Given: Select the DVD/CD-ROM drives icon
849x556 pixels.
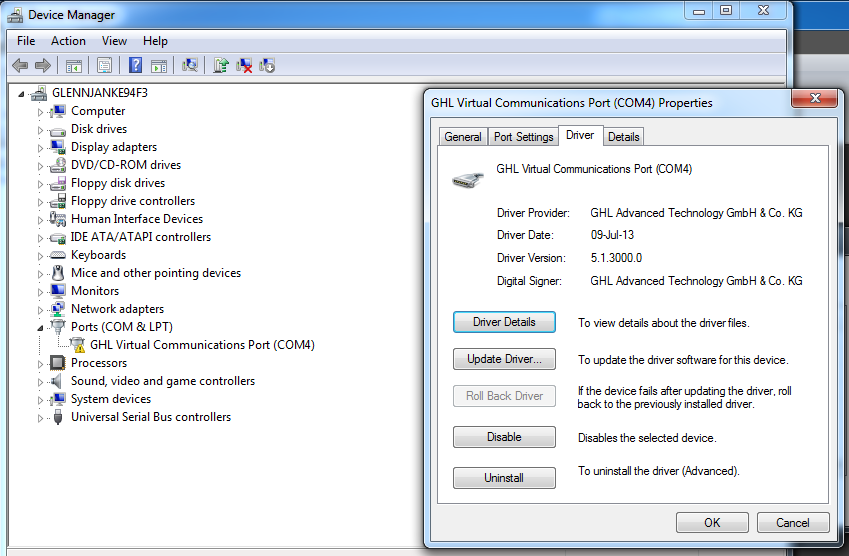Looking at the screenshot, I should click(x=57, y=165).
